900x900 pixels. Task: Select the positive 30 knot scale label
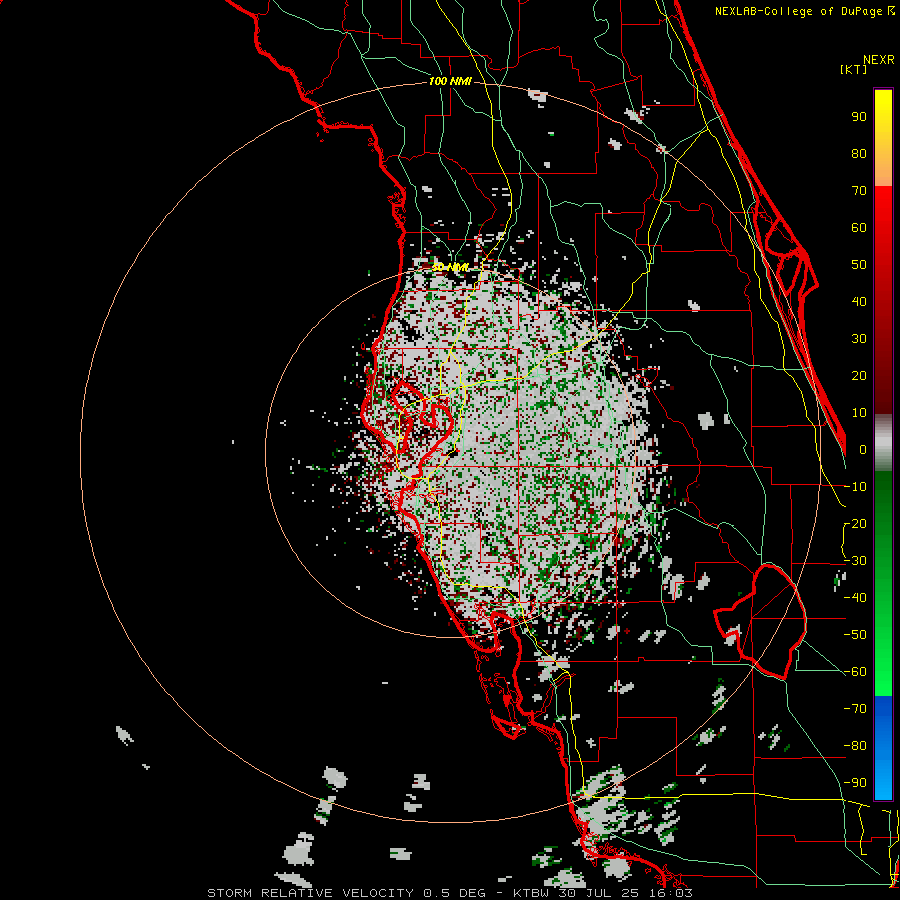point(859,339)
